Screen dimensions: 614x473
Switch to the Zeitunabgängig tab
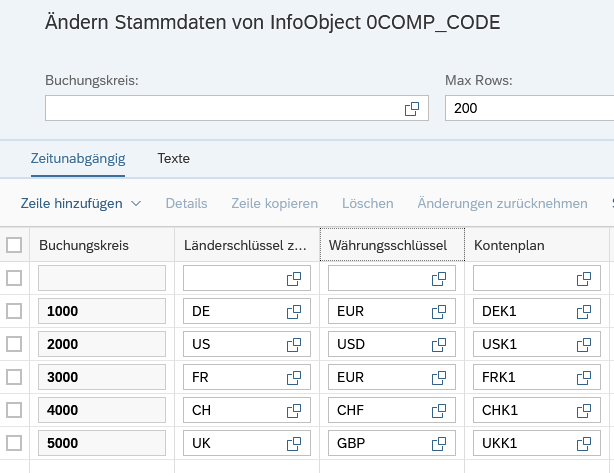78,159
